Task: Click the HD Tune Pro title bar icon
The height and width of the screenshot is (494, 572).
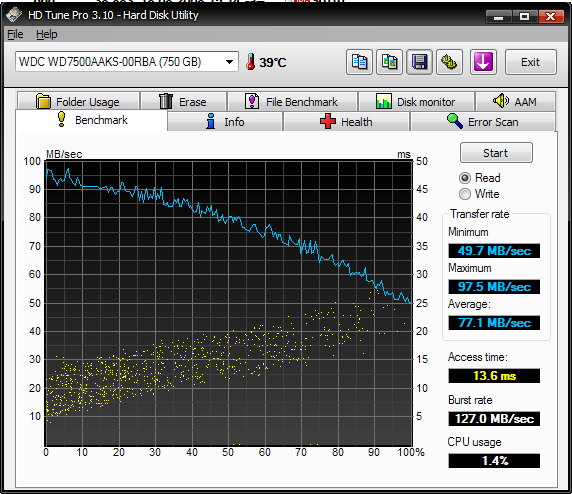Action: 14,15
